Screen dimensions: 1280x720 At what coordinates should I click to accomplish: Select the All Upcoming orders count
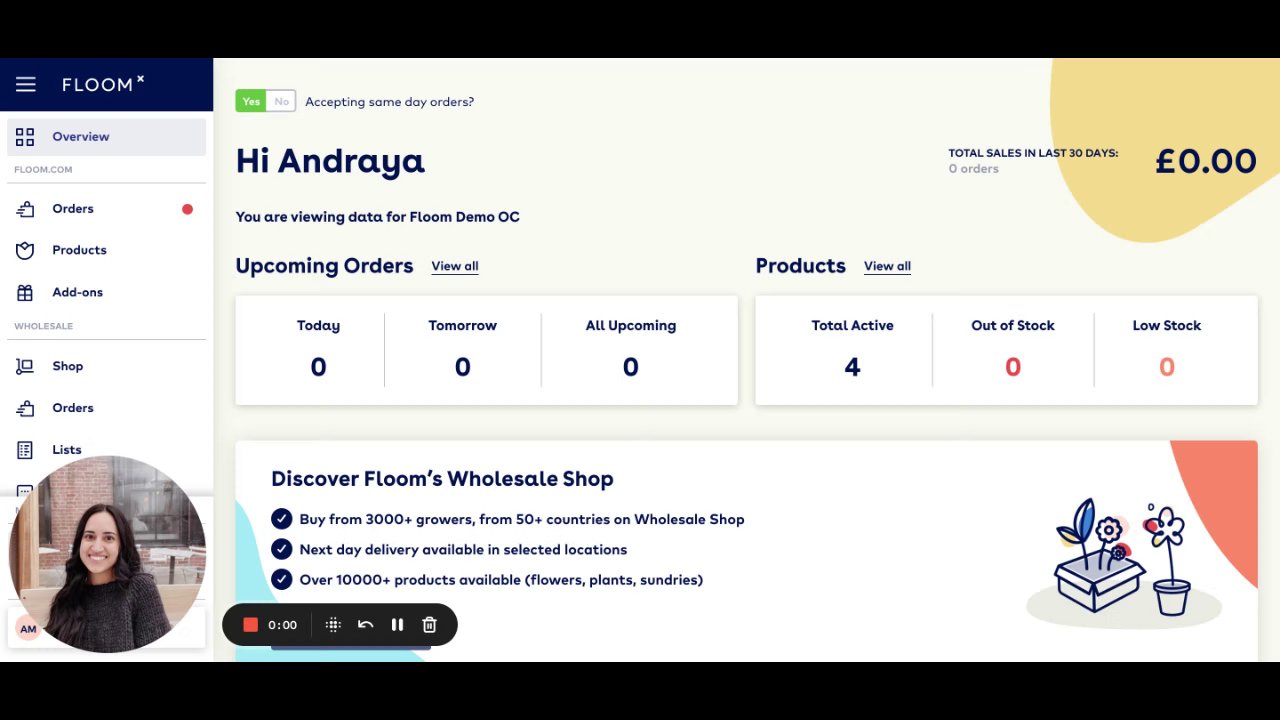[631, 367]
